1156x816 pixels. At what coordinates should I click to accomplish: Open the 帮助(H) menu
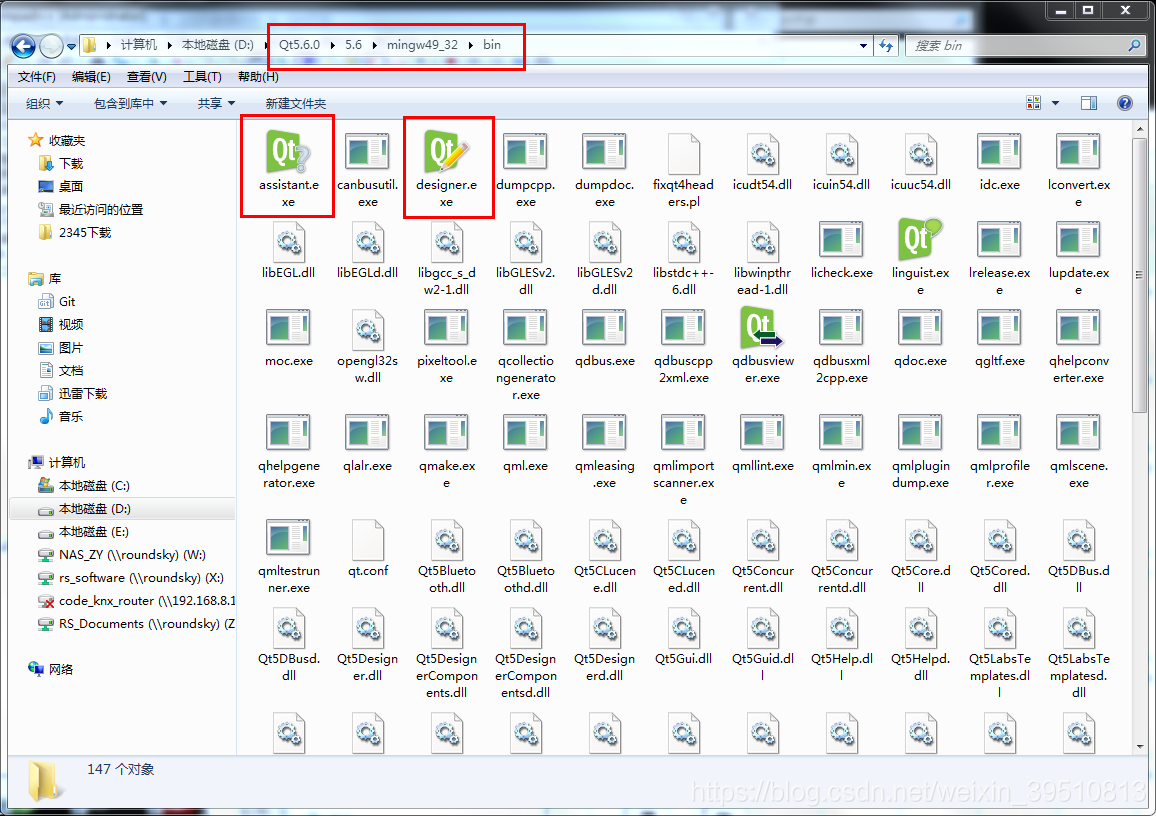point(258,77)
